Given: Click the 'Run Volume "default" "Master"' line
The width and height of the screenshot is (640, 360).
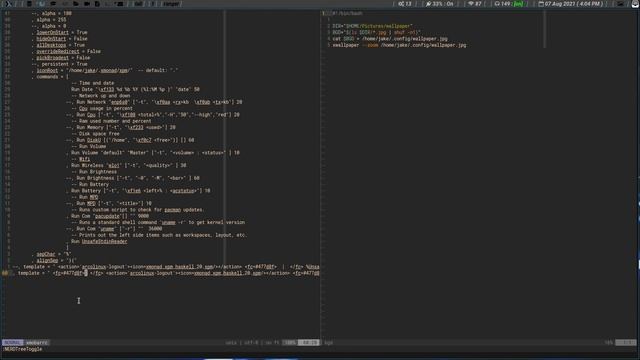Looking at the screenshot, I should click(x=153, y=153).
